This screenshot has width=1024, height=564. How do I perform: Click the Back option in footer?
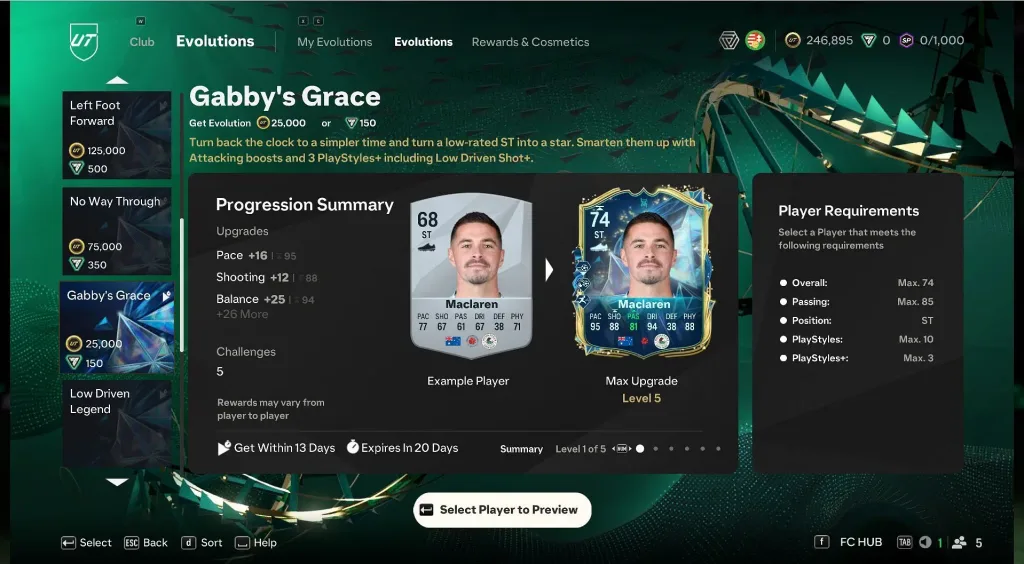[x=146, y=542]
